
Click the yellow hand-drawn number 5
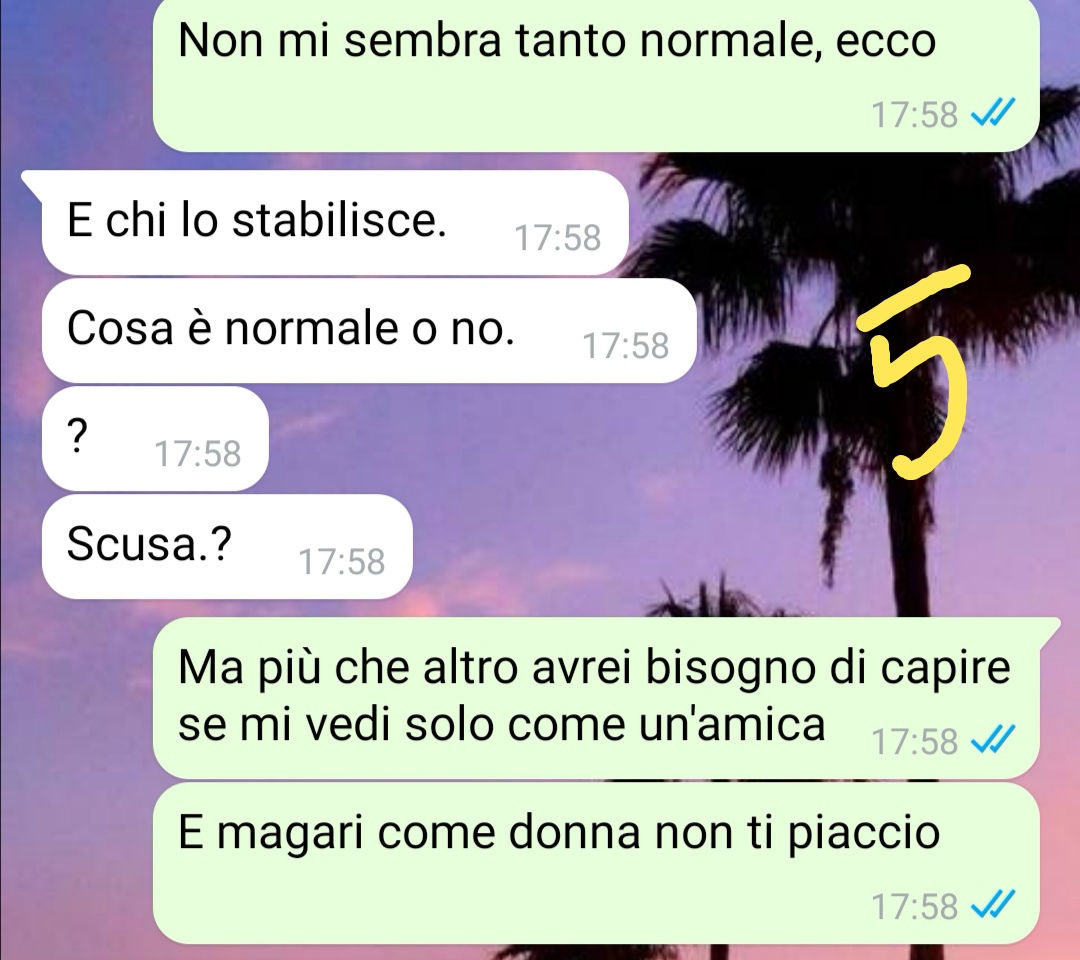pos(915,372)
